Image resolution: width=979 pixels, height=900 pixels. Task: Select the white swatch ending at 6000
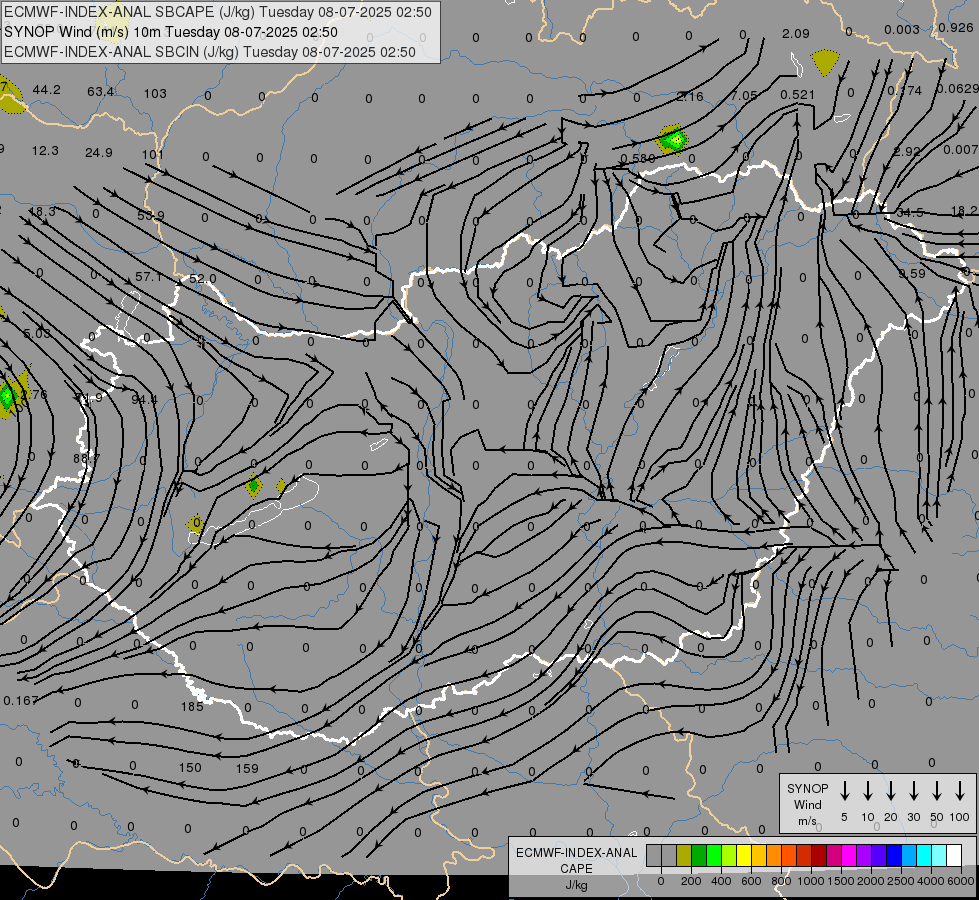[x=953, y=856]
